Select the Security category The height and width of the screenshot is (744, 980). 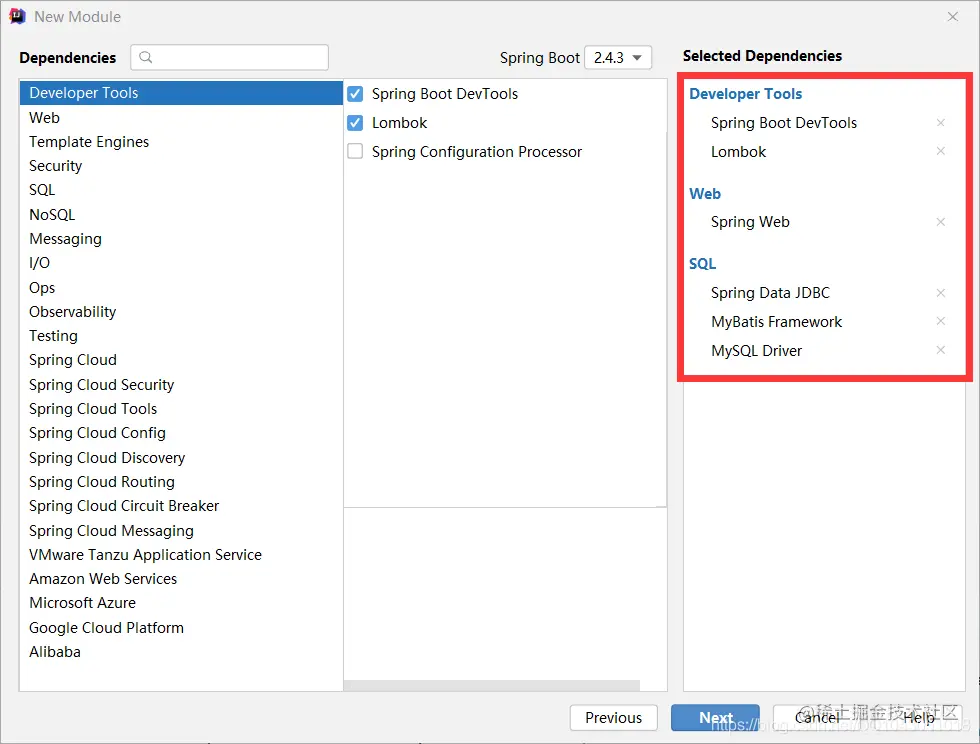pyautogui.click(x=181, y=166)
